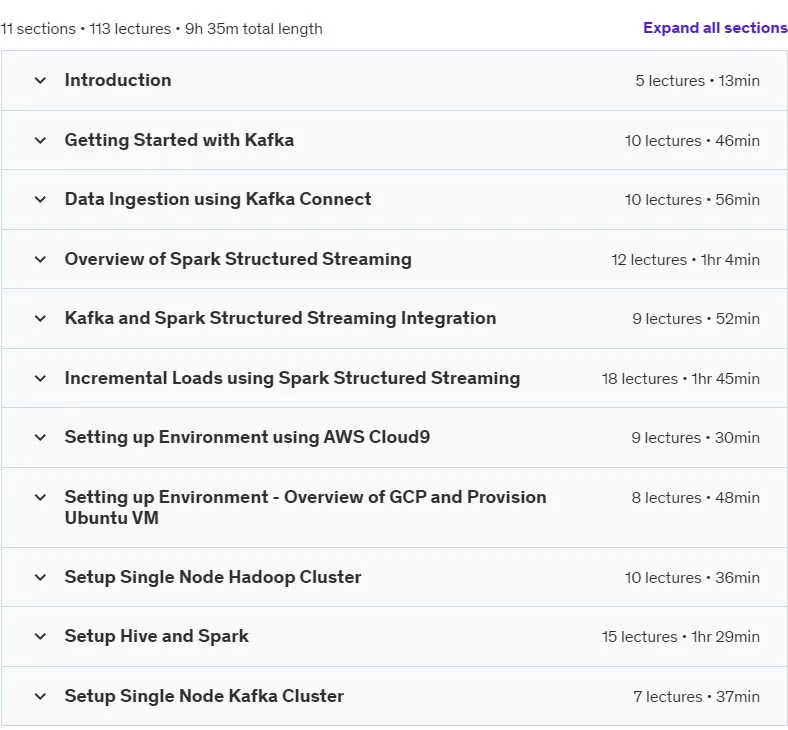The width and height of the screenshot is (788, 730).
Task: Click '7 lectures • 37min' text
Action: click(x=697, y=697)
